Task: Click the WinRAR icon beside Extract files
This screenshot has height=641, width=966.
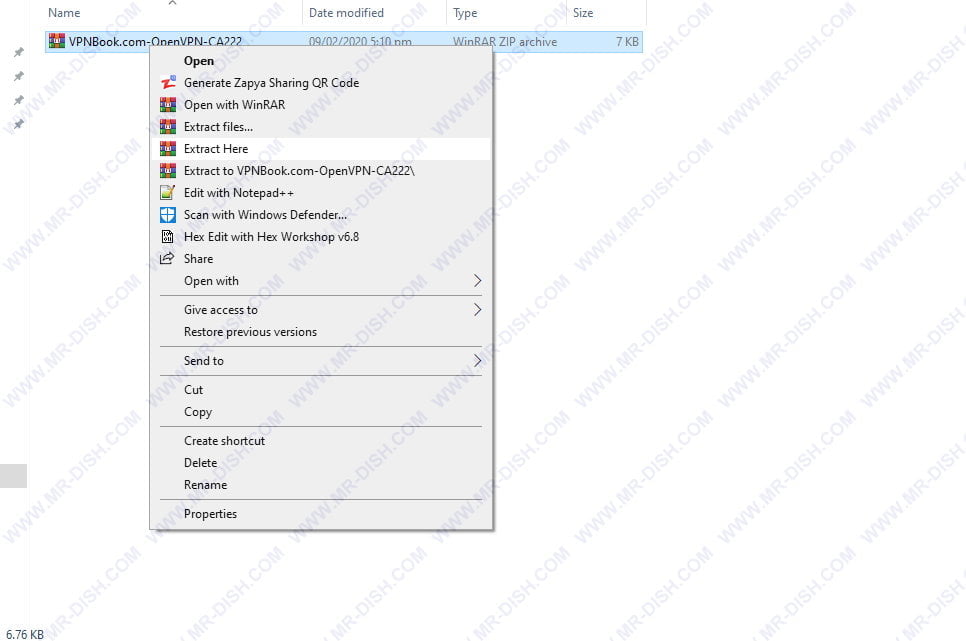Action: [168, 127]
